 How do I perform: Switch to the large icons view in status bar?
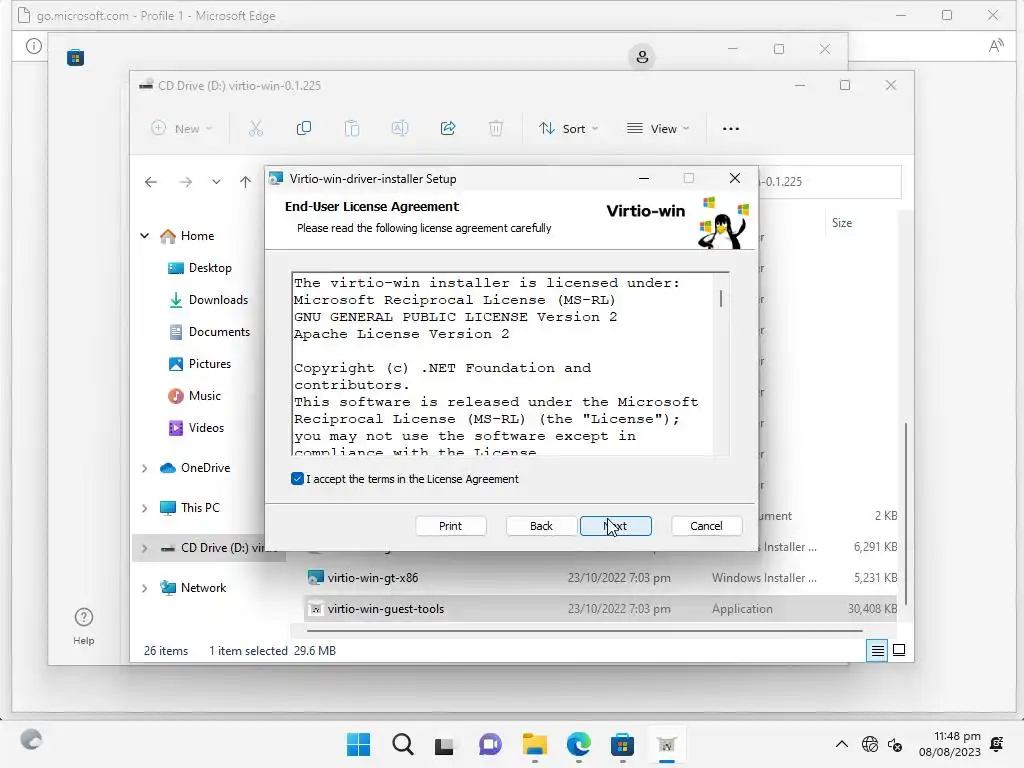[x=899, y=650]
